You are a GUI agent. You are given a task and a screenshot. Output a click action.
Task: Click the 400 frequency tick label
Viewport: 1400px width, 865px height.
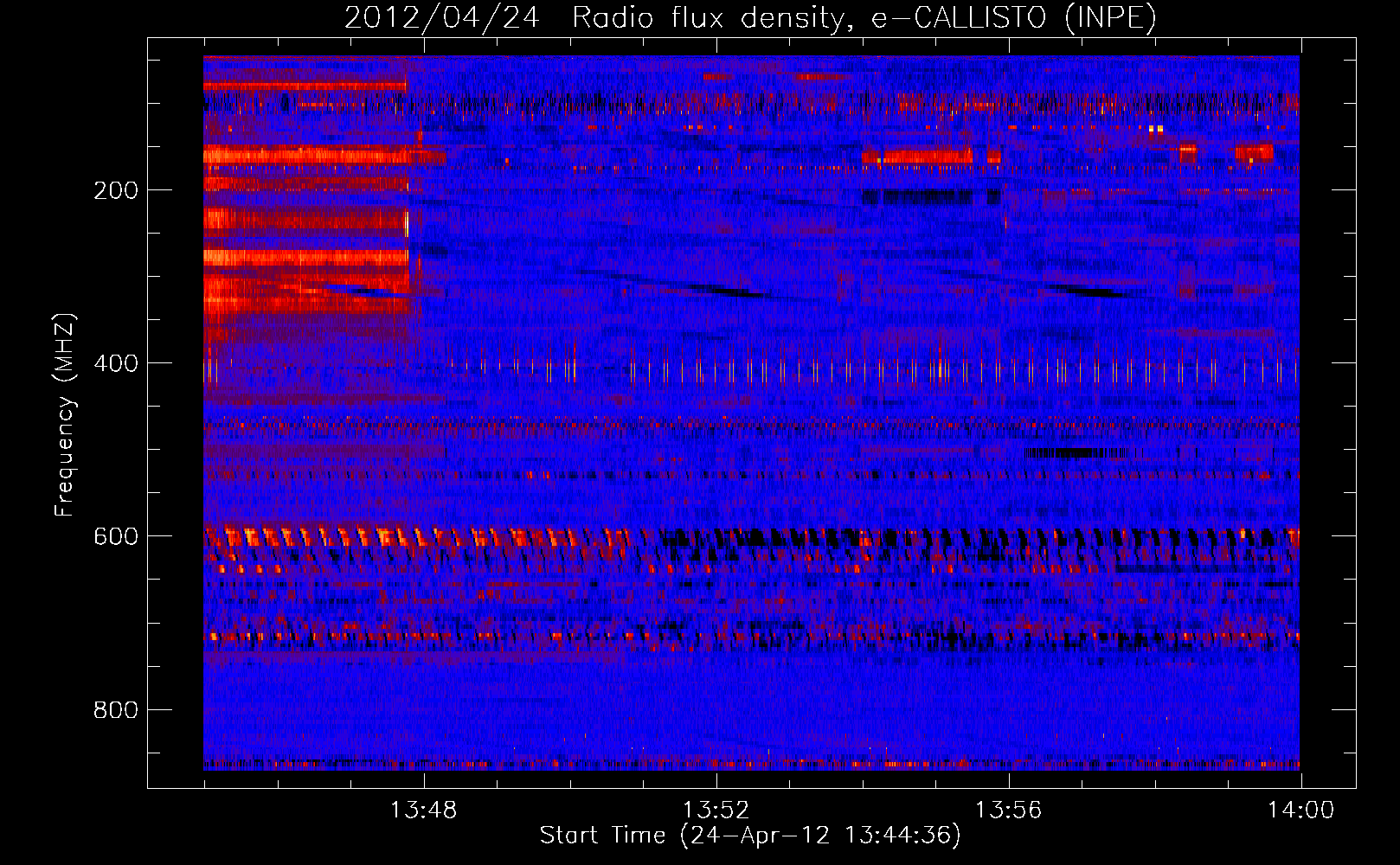click(x=116, y=363)
